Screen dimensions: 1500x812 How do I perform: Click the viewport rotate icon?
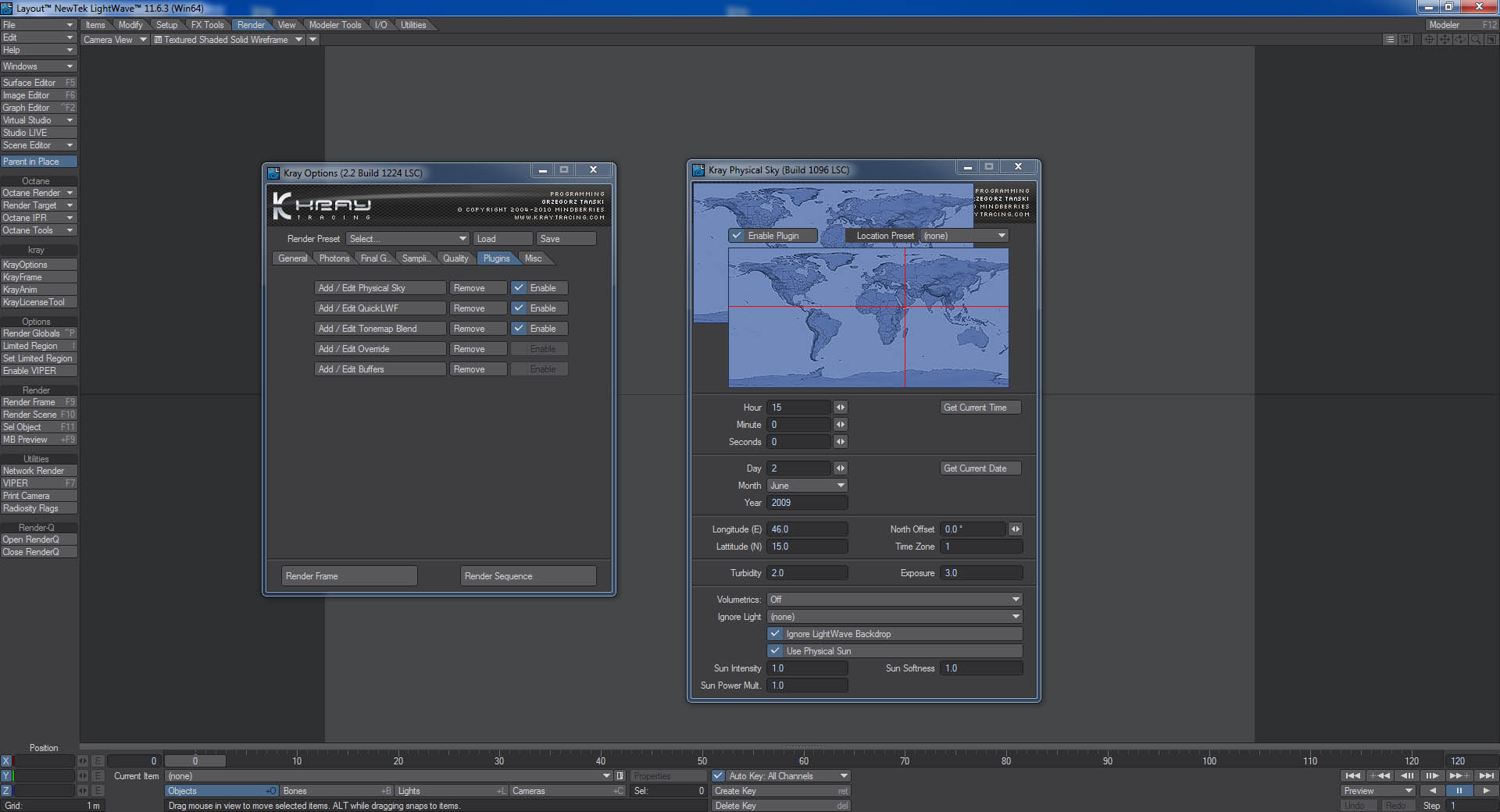[x=1460, y=40]
